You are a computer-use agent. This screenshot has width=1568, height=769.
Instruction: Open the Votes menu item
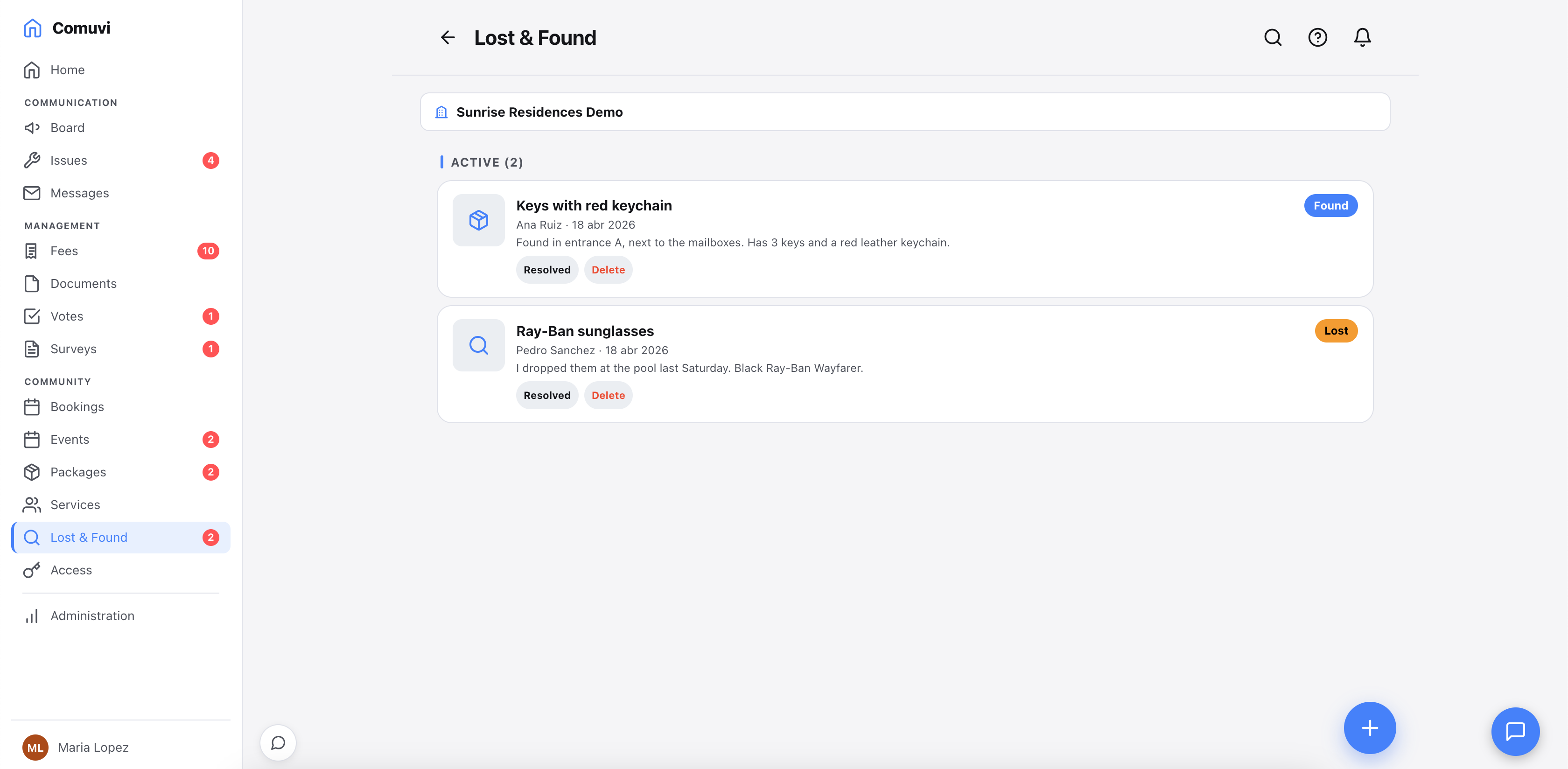coord(121,316)
